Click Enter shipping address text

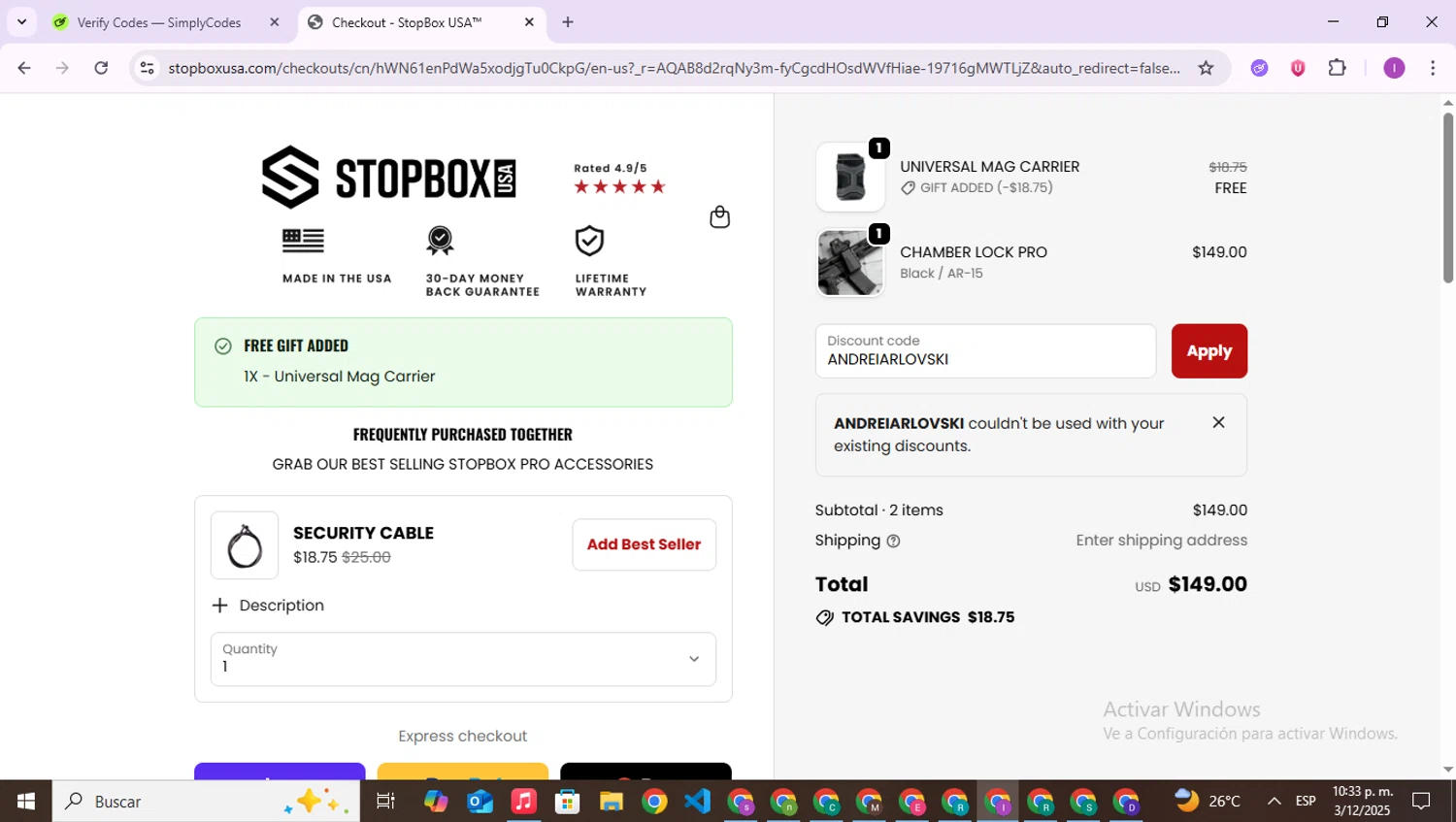point(1161,541)
